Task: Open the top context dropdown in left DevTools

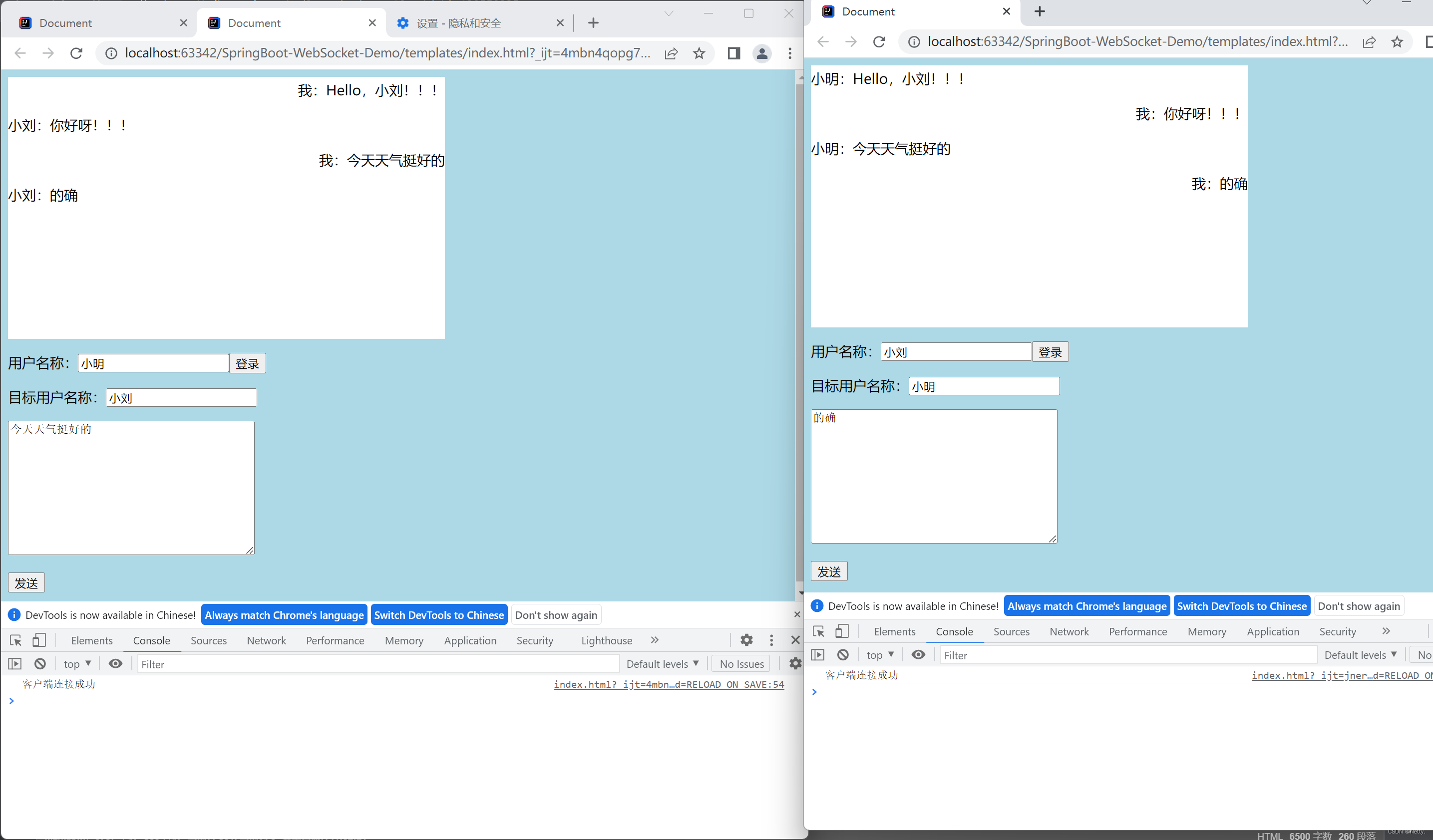Action: (x=77, y=664)
